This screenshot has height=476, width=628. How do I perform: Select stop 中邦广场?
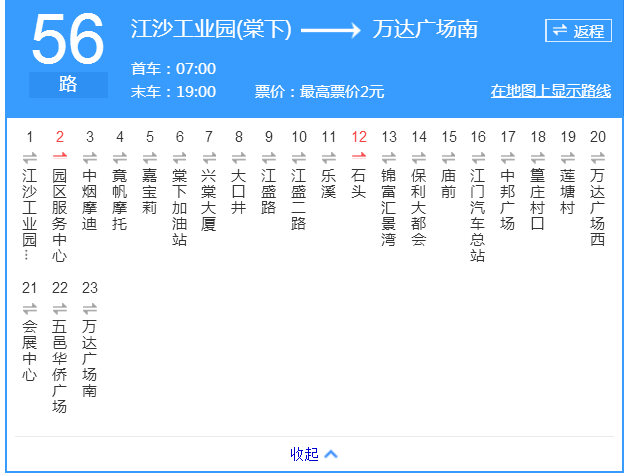click(x=508, y=199)
